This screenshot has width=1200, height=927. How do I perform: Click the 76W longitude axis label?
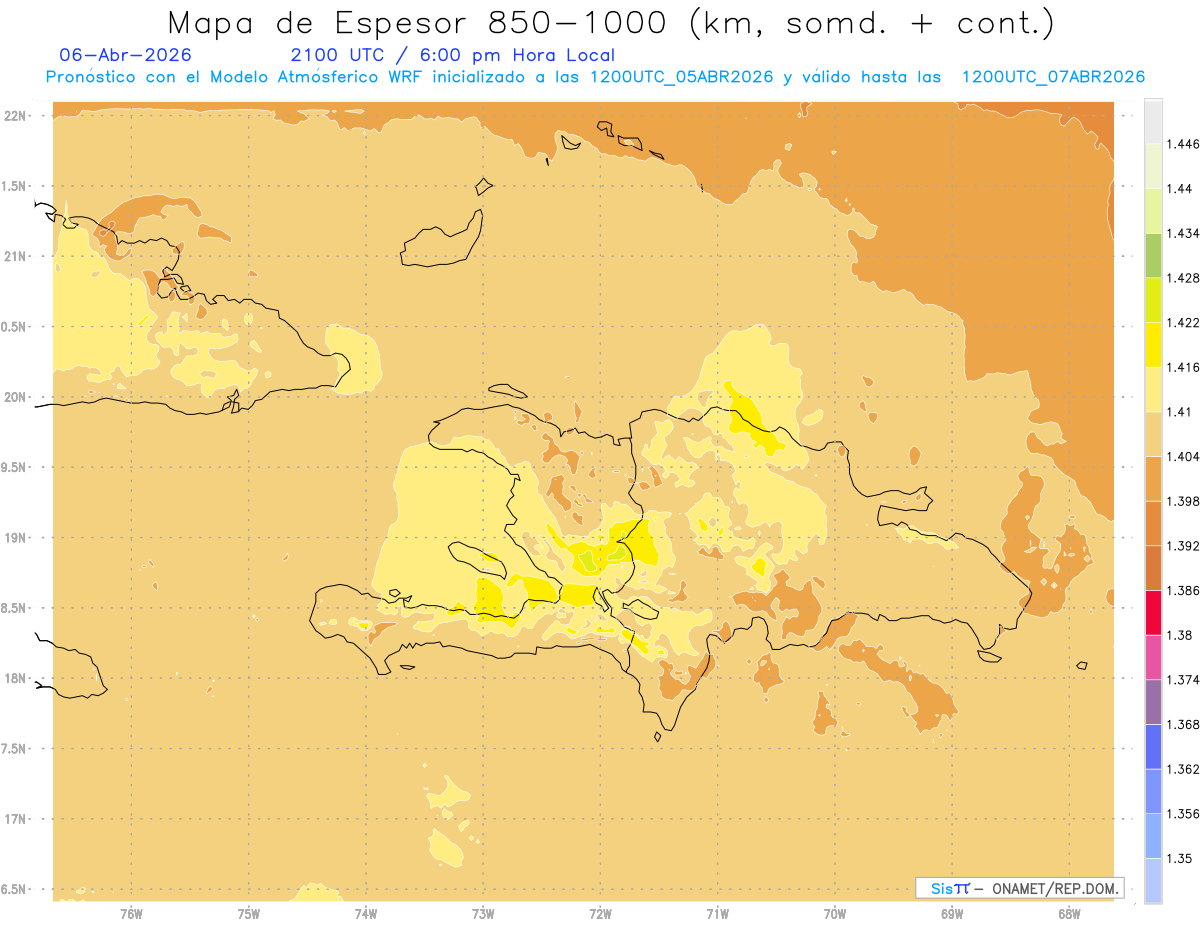131,913
